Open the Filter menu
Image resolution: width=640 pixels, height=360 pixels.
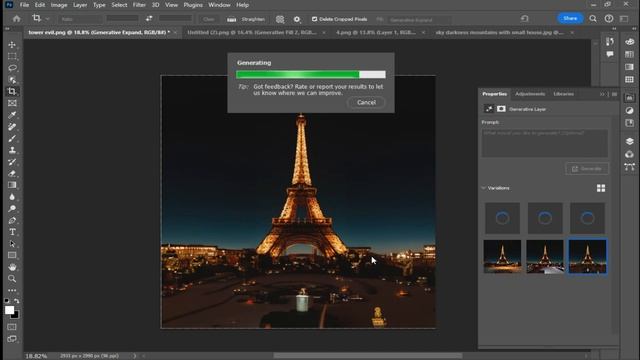pyautogui.click(x=139, y=5)
